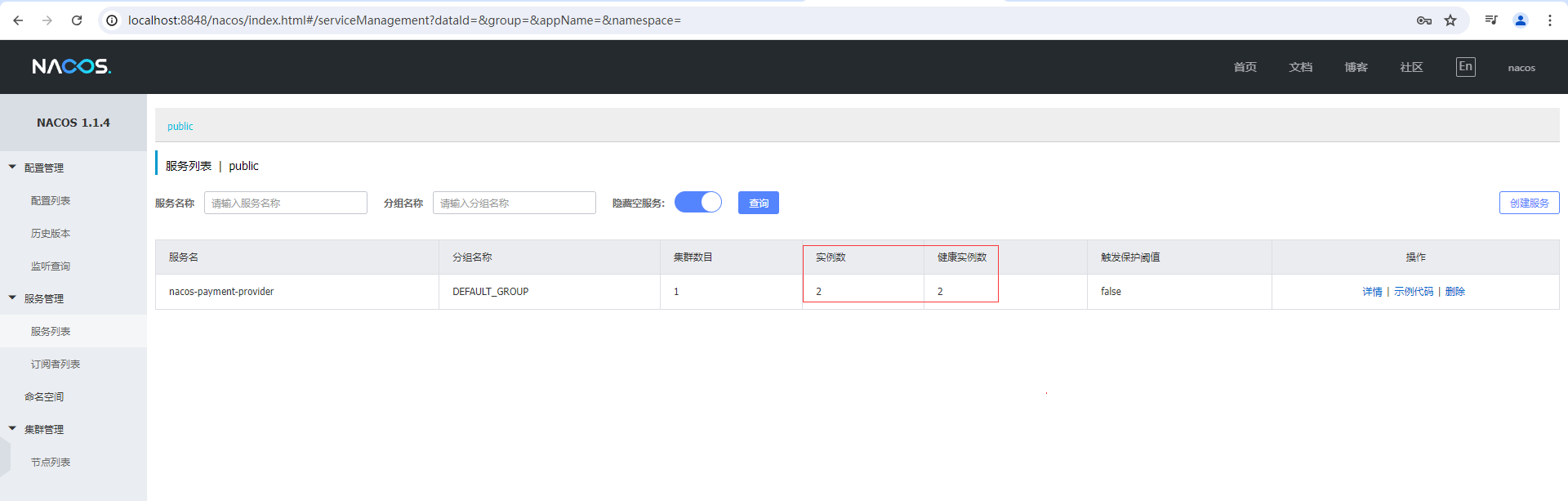Open the browser media controls icon
The width and height of the screenshot is (1568, 501).
click(x=1491, y=20)
